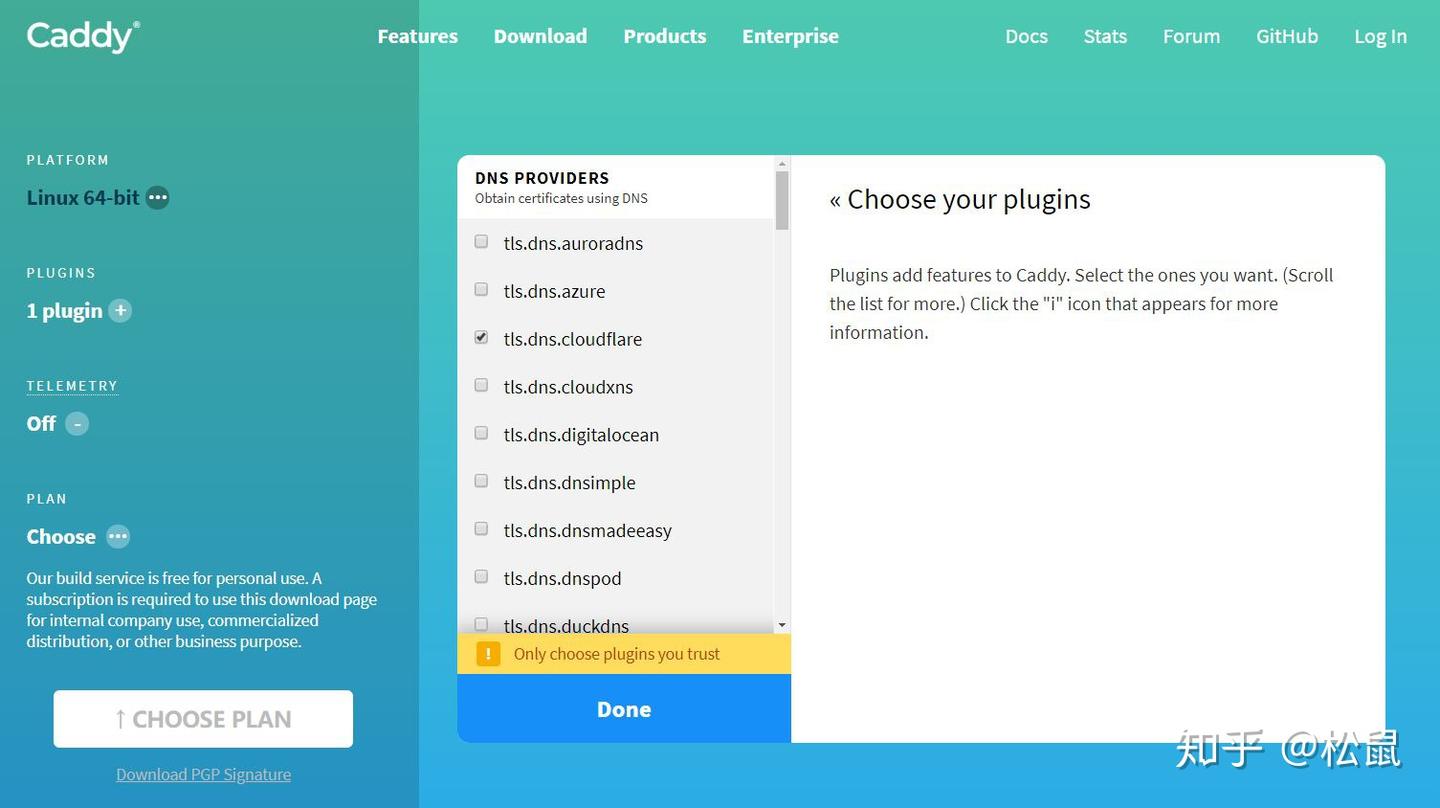The height and width of the screenshot is (808, 1440).
Task: Open plan options ellipsis beside Choose
Action: pos(118,537)
